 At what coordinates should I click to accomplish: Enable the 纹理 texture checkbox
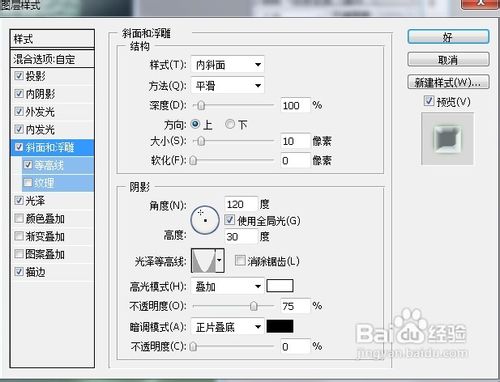tap(28, 183)
